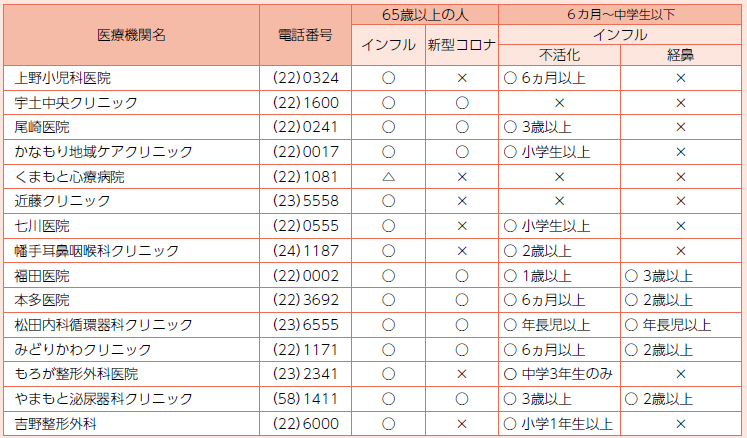
Task: Select 松田内科循環器科クリニック in the list
Action: 104,325
